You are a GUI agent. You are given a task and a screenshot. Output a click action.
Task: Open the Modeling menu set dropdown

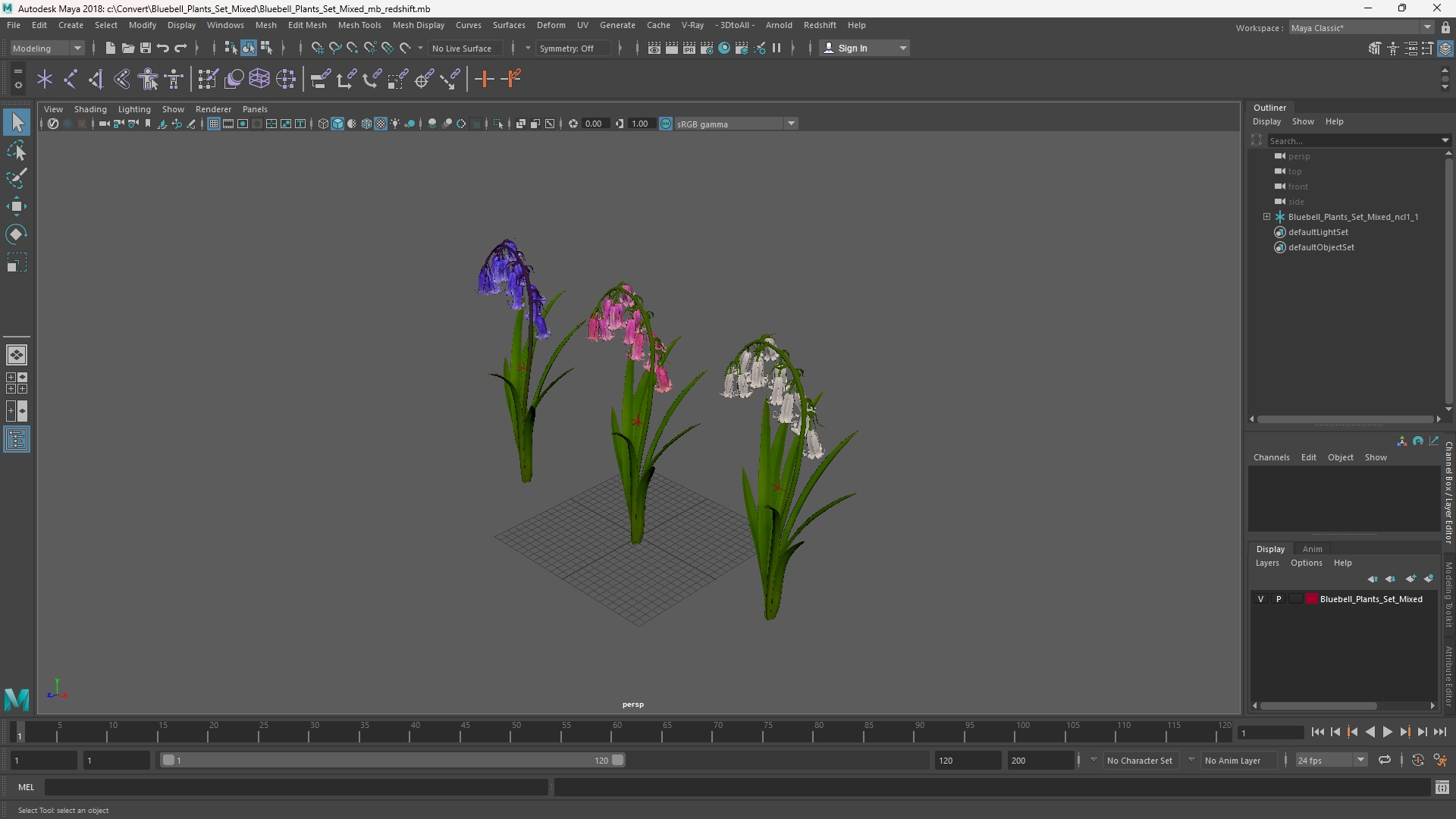pyautogui.click(x=47, y=48)
